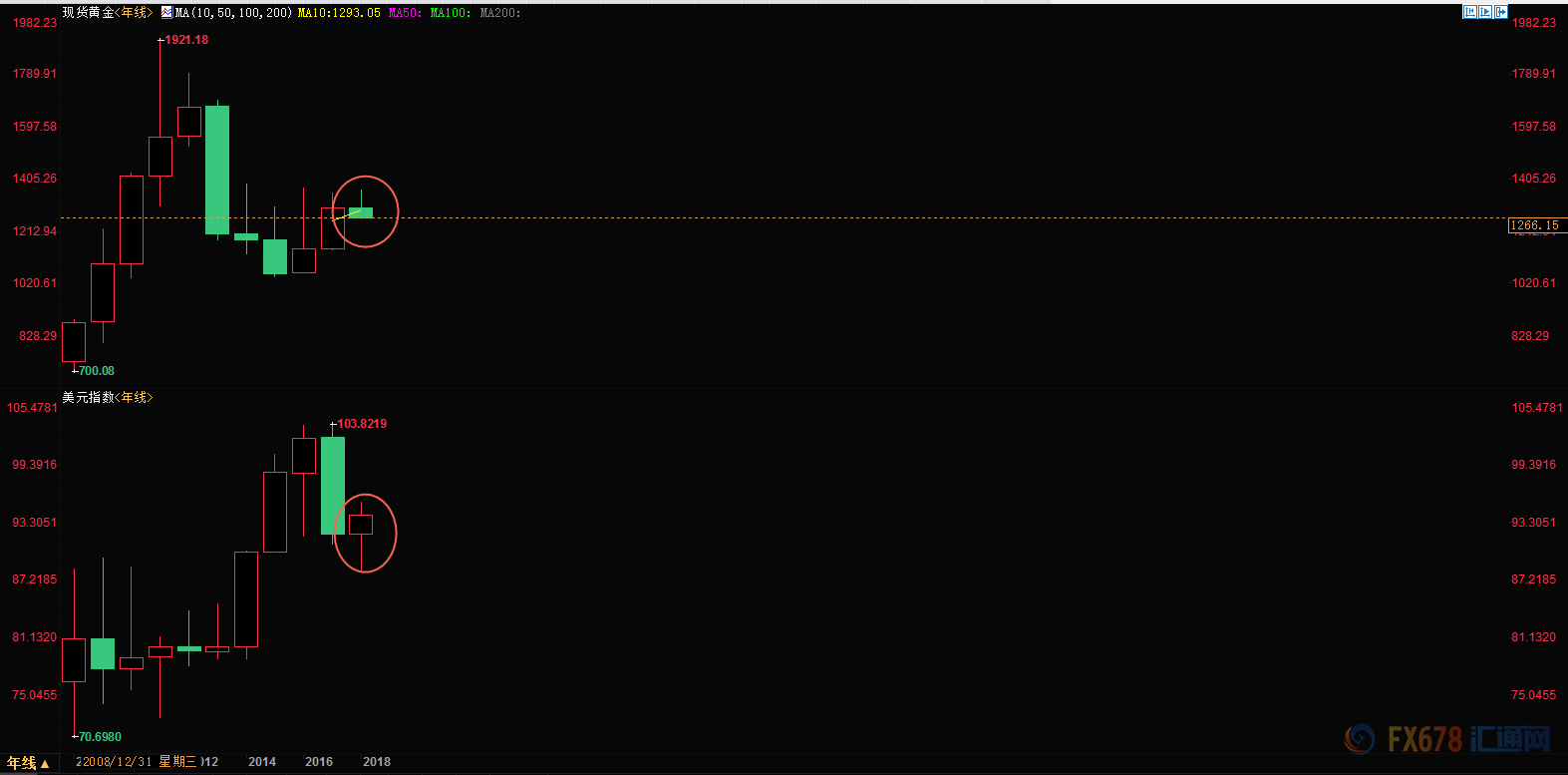
Task: Click the 1597.58 value on the left axis
Action: pos(35,127)
